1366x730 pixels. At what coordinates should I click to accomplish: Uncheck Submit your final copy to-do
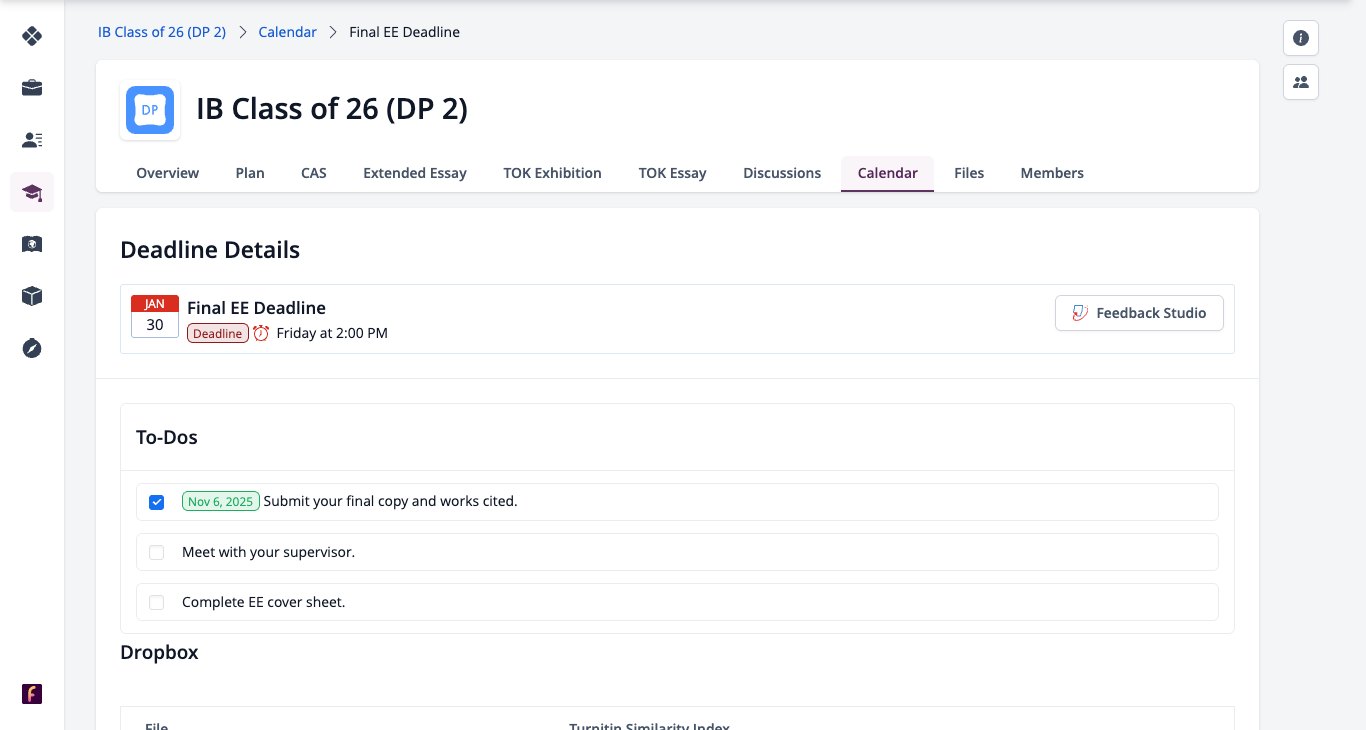click(156, 502)
